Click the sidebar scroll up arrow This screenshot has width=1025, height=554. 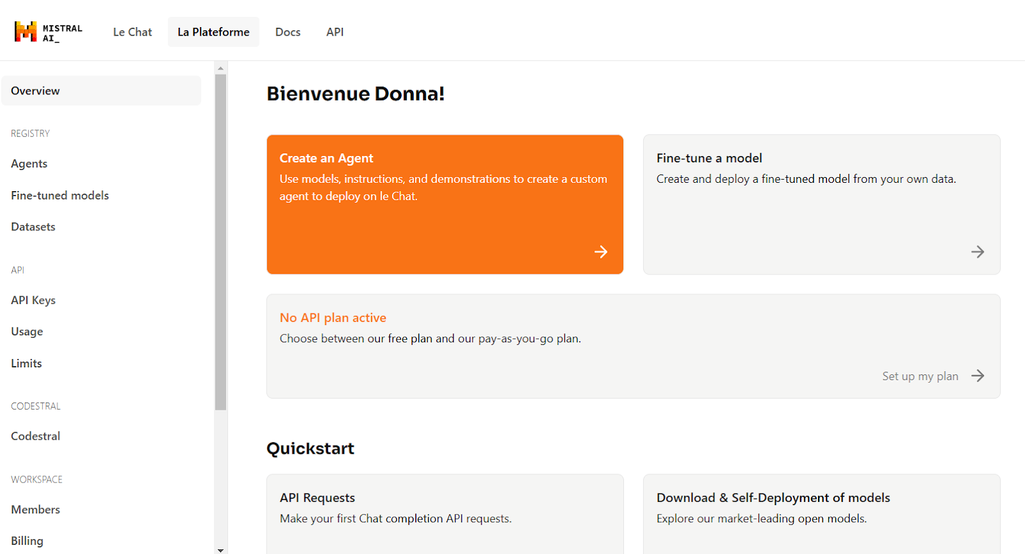tap(220, 68)
